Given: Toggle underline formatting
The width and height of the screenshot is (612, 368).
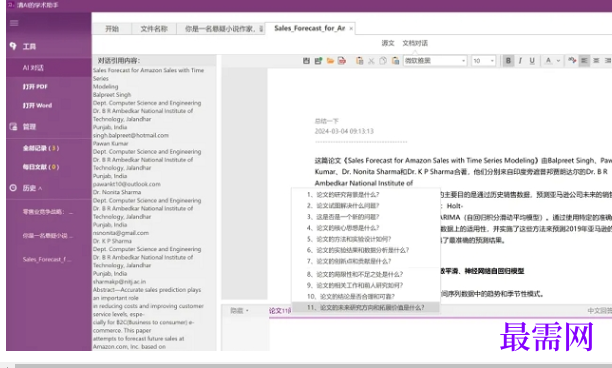Looking at the screenshot, I should click(x=532, y=60).
